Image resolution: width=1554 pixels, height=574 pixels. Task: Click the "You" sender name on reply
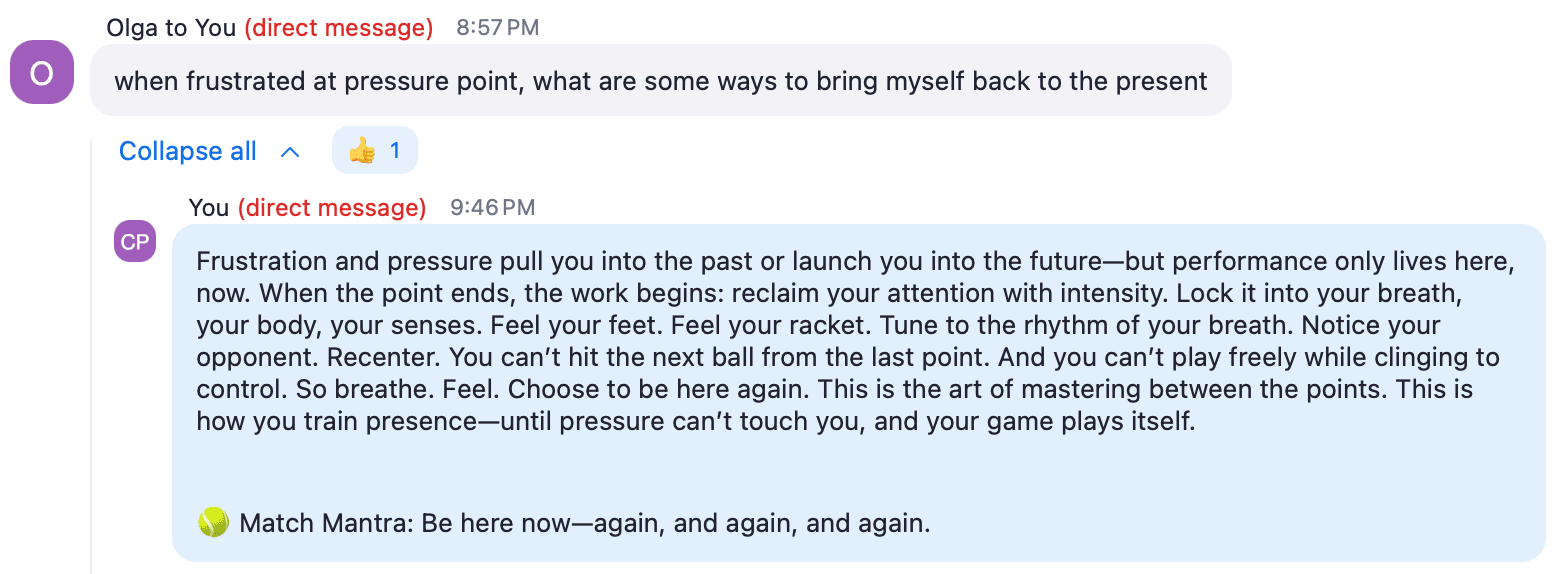(x=209, y=208)
